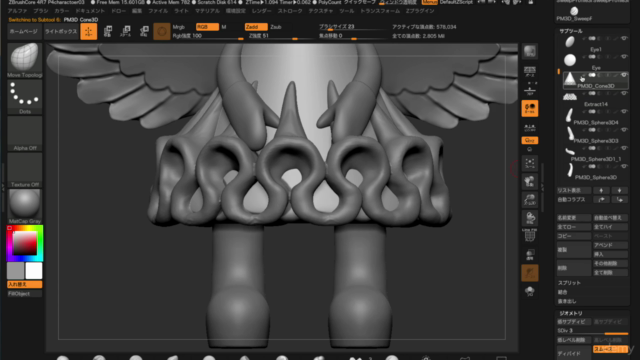Image resolution: width=640 pixels, height=360 pixels.
Task: Toggle the Line Fill PolyF icon
Action: pyautogui.click(x=530, y=236)
